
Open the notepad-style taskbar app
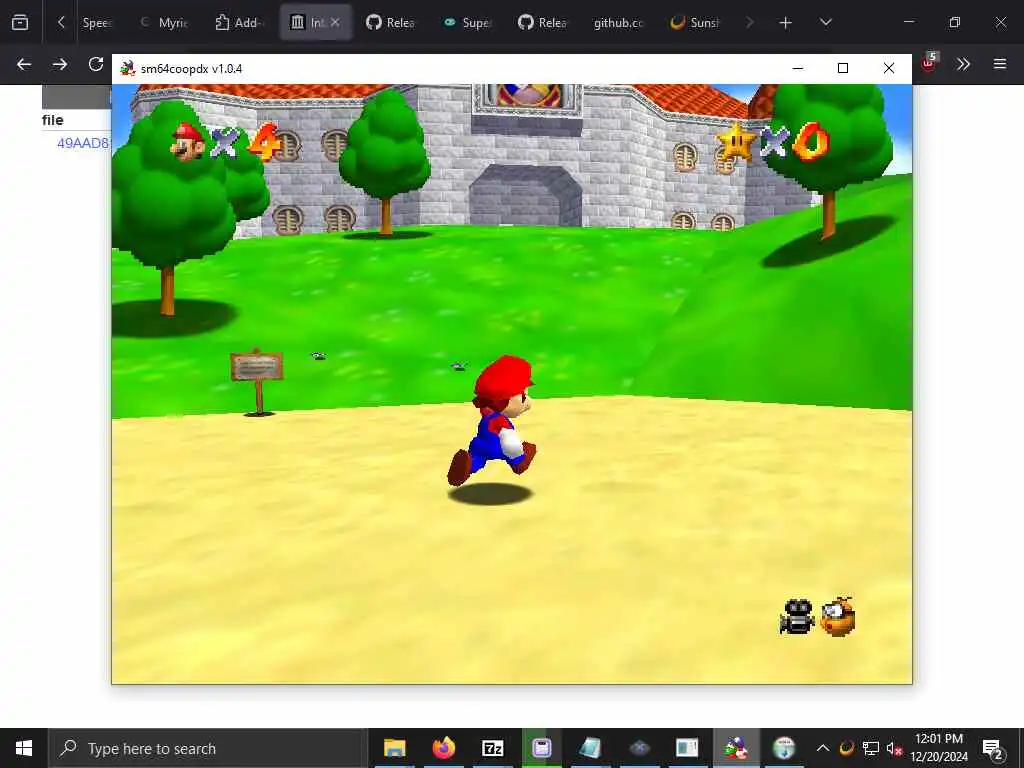pos(590,748)
